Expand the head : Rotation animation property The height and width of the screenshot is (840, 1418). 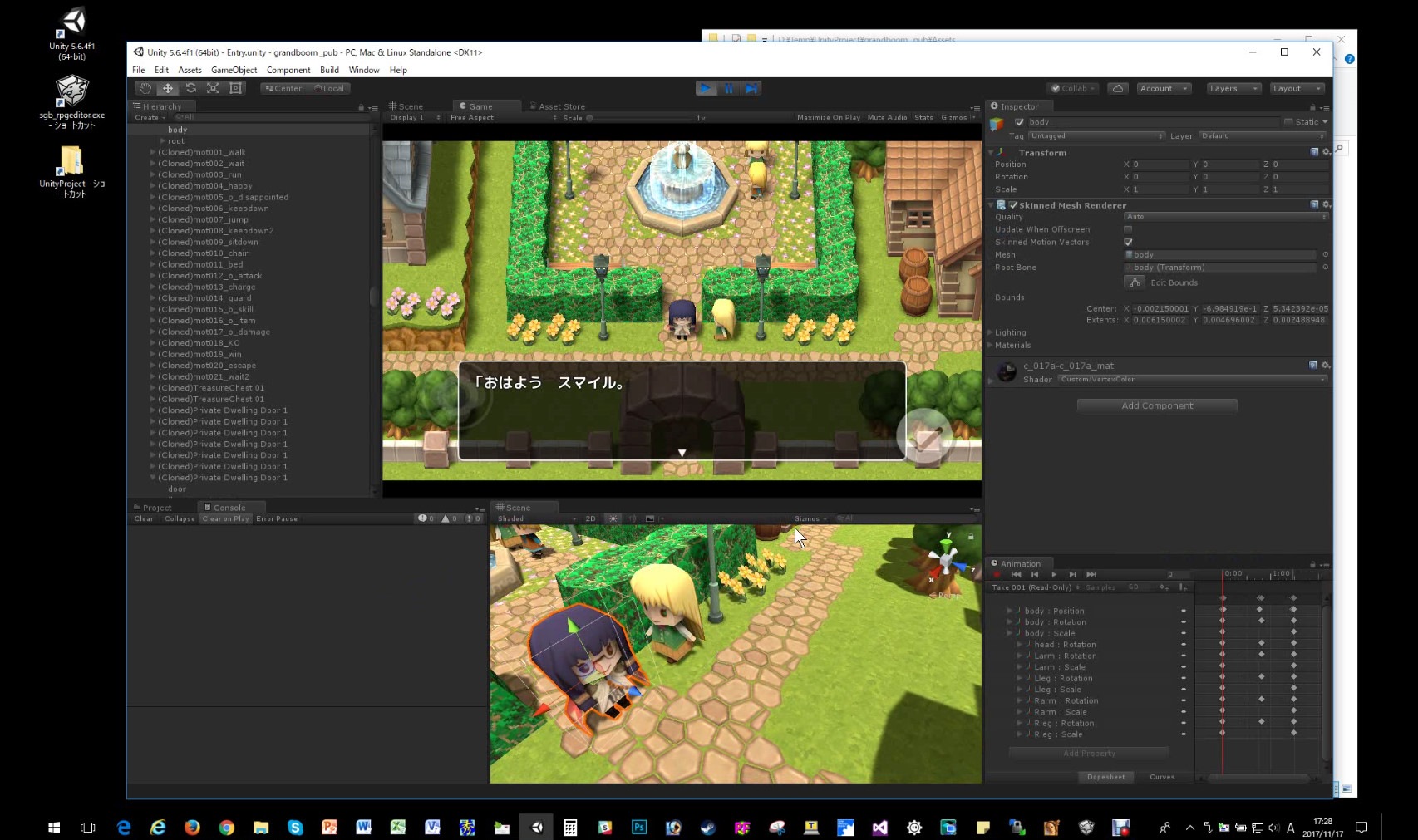click(x=1020, y=645)
